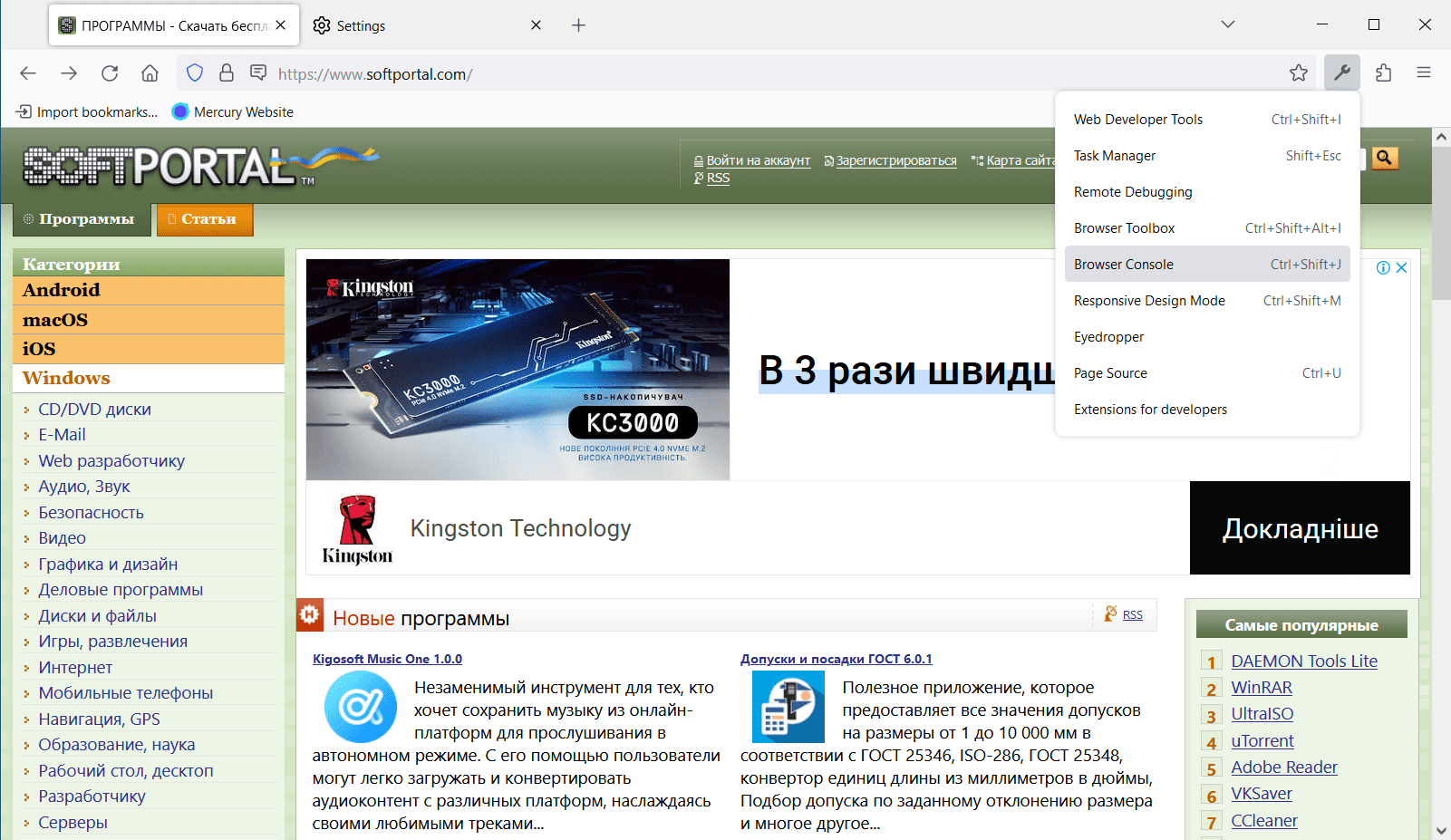Open the Графика и дизайн category

coord(108,565)
